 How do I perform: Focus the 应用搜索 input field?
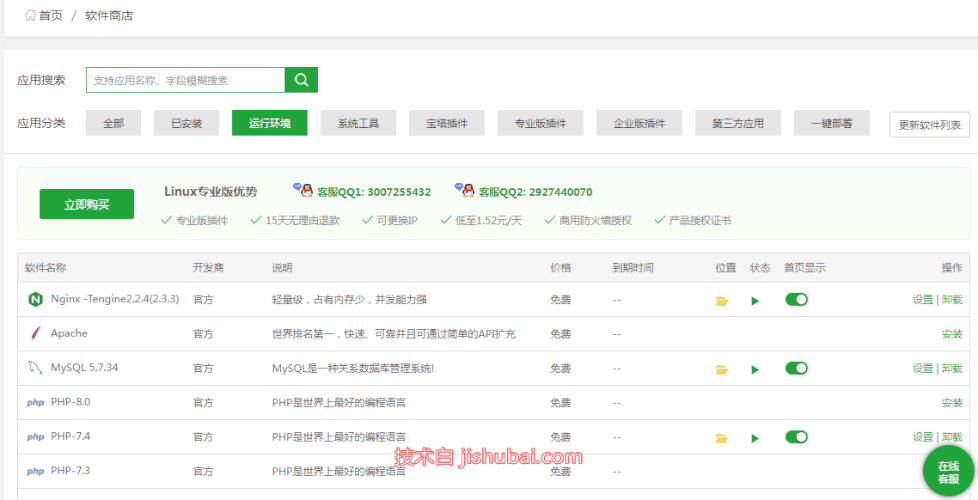[x=185, y=80]
